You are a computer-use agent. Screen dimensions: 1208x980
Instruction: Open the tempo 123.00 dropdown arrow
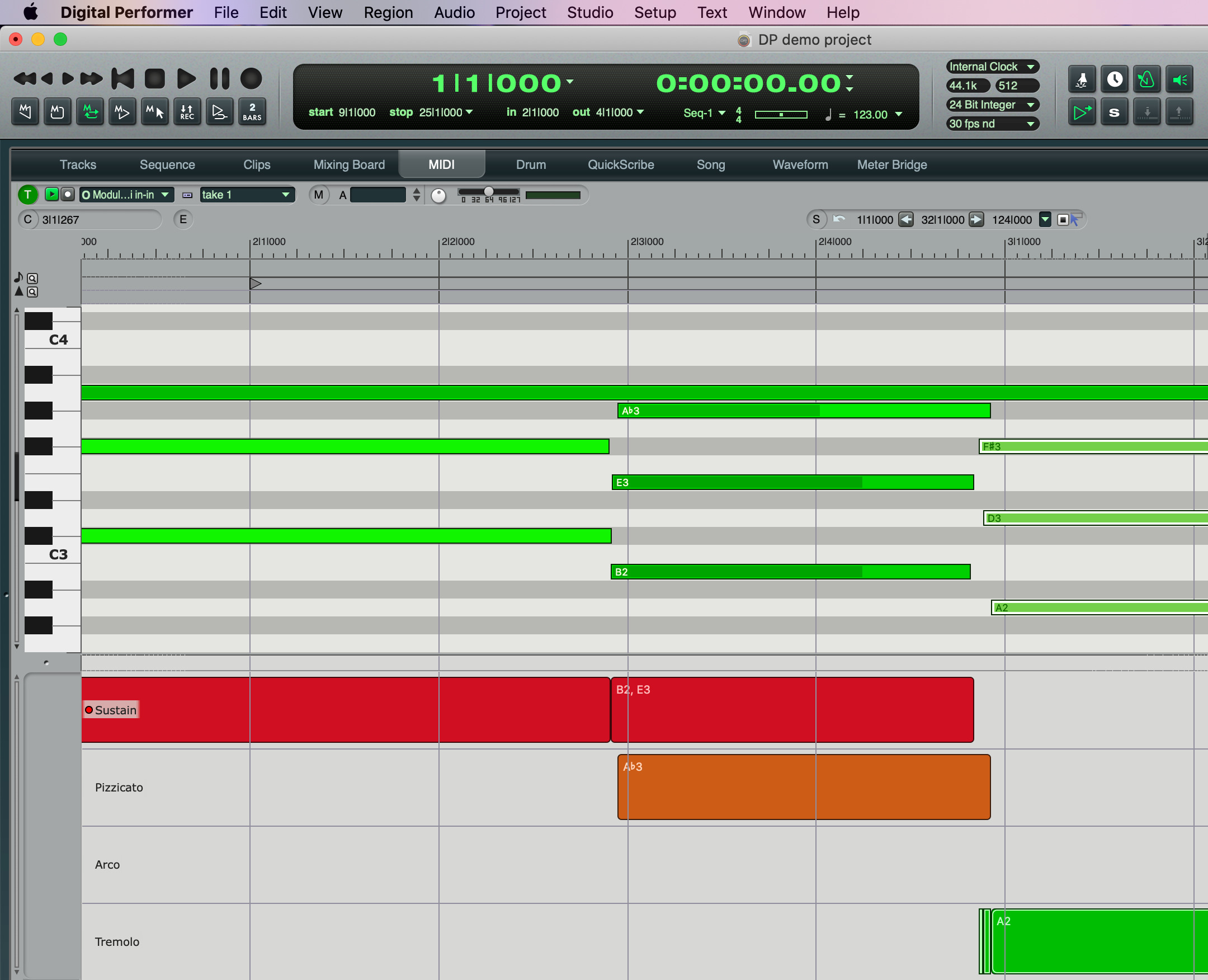tap(899, 115)
